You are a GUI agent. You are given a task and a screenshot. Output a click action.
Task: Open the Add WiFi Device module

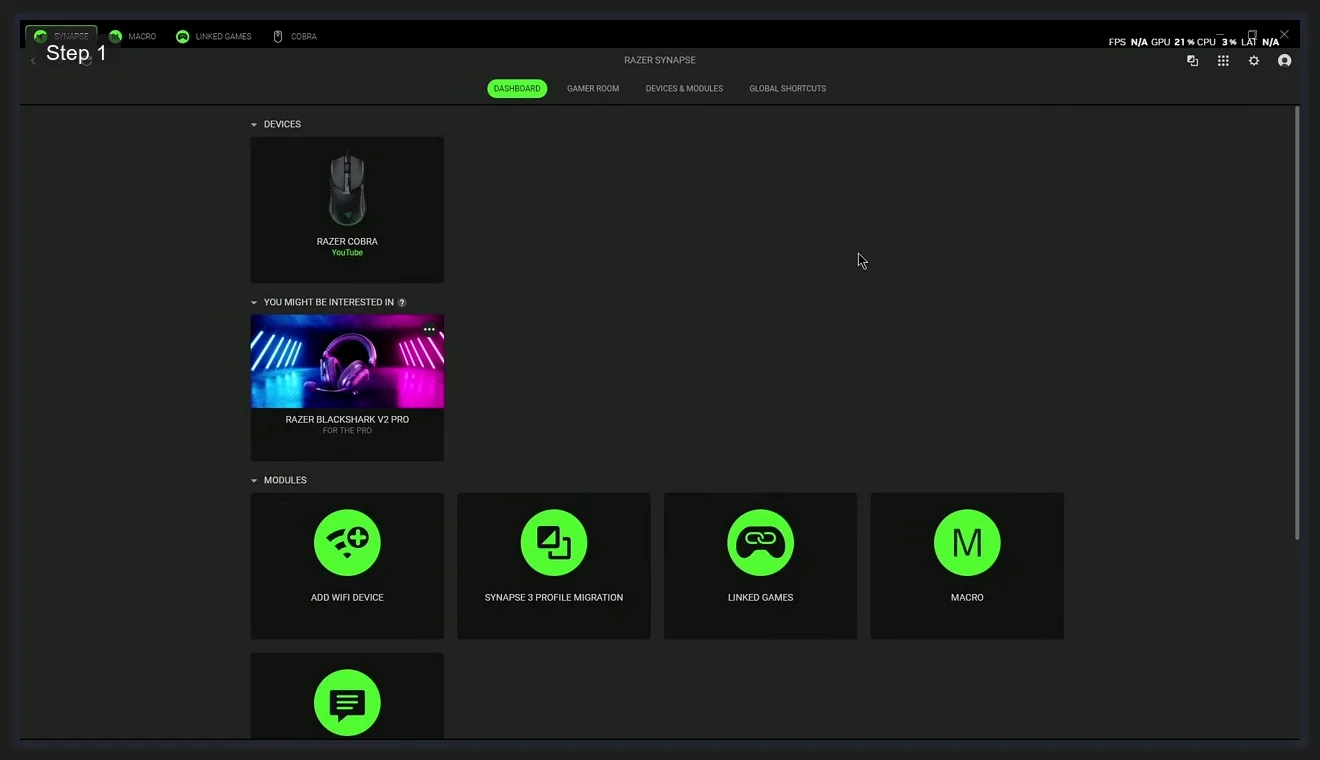point(347,565)
